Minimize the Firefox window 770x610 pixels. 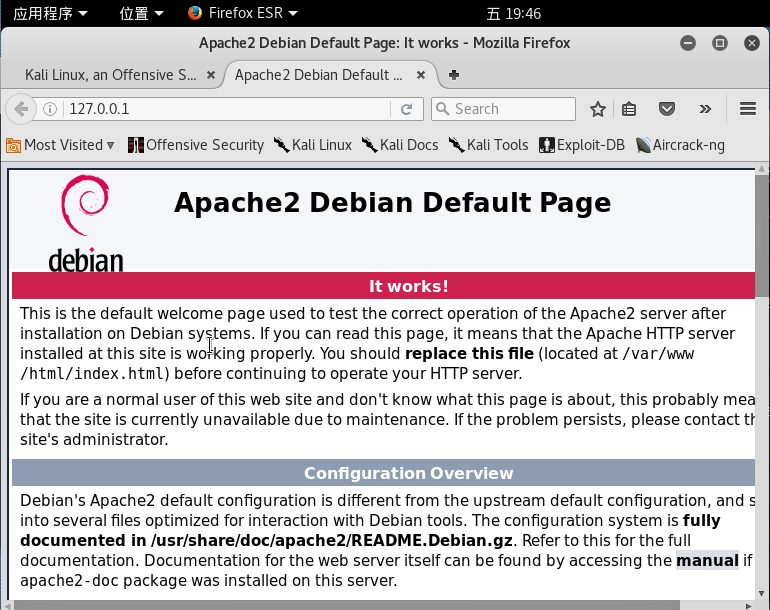tap(688, 43)
